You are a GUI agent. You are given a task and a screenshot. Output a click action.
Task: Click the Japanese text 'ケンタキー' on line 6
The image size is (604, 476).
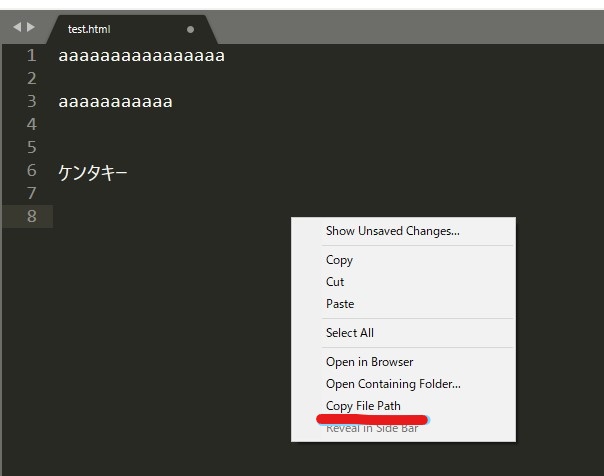(92, 172)
